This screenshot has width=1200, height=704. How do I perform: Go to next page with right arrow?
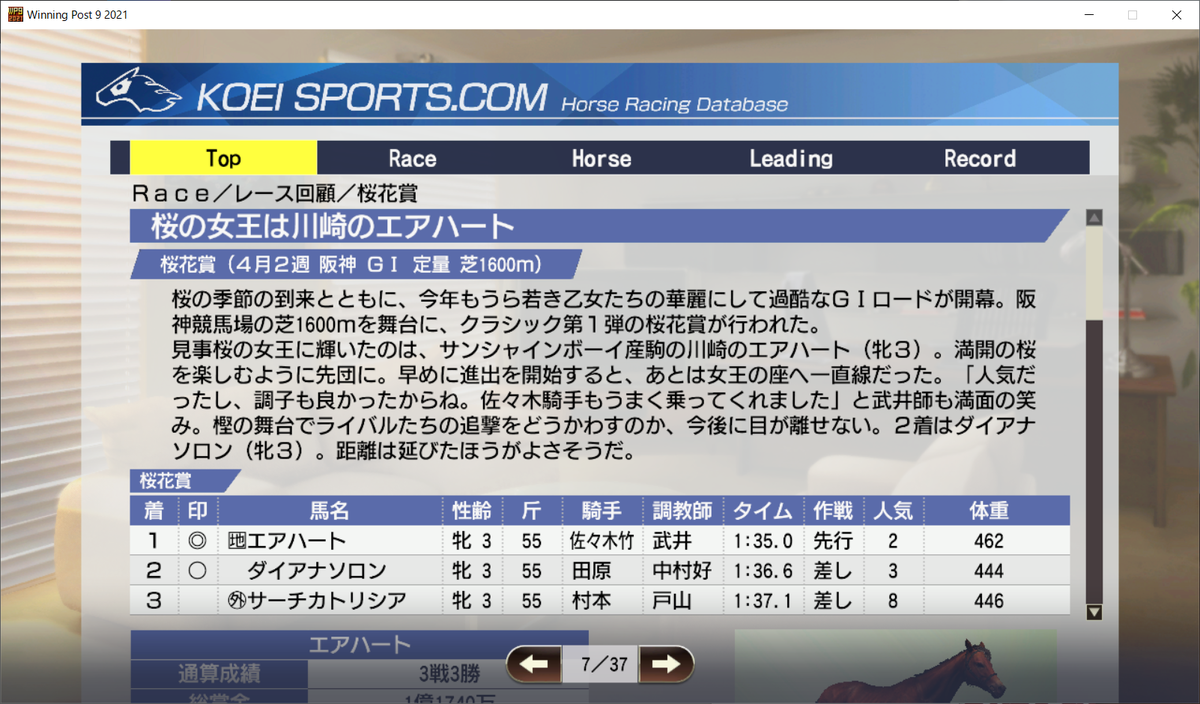coord(666,664)
